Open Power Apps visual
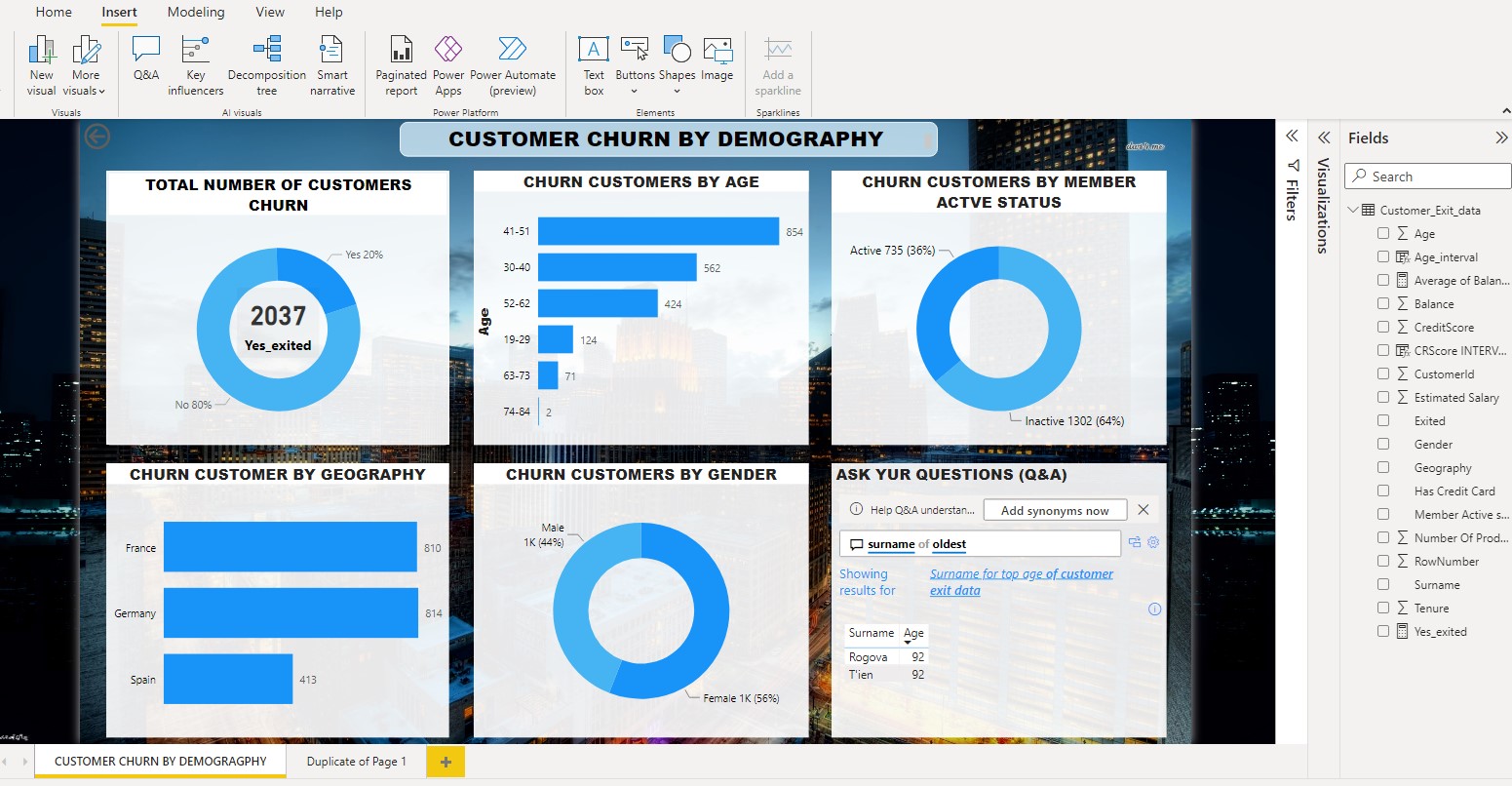The image size is (1512, 786). tap(447, 59)
